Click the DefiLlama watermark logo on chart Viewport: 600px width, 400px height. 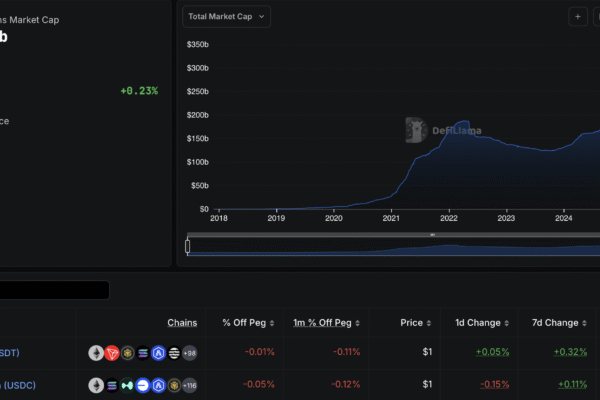pos(430,128)
